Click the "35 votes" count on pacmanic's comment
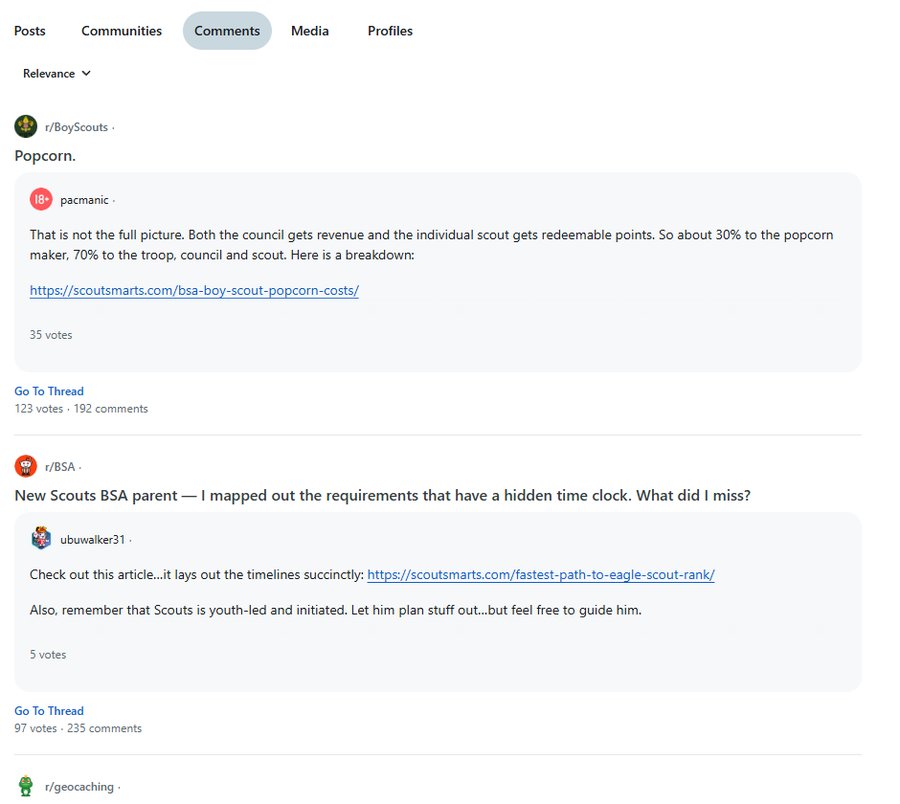The image size is (900, 804). [x=51, y=335]
